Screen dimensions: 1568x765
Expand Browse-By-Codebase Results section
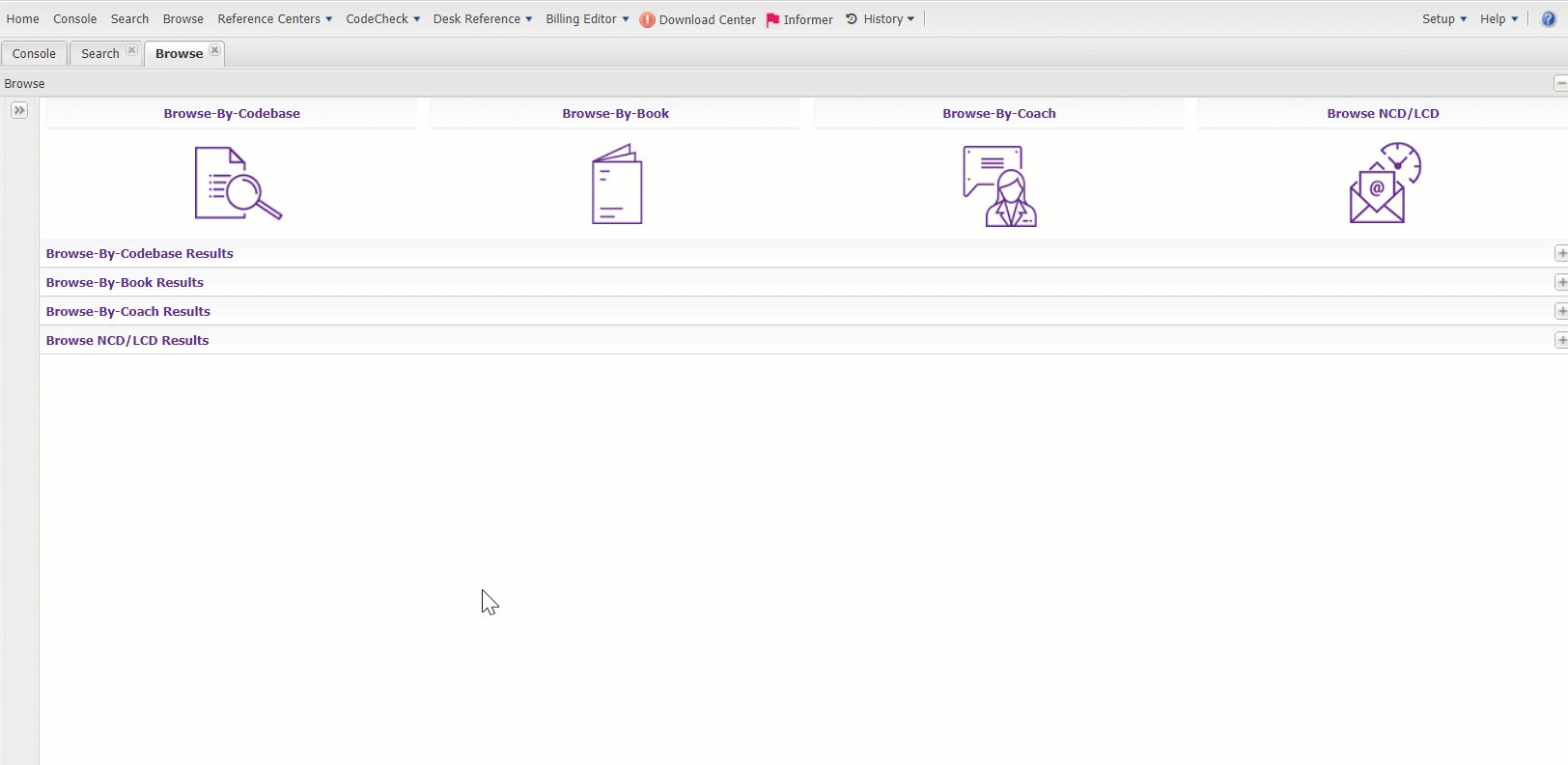(1560, 253)
